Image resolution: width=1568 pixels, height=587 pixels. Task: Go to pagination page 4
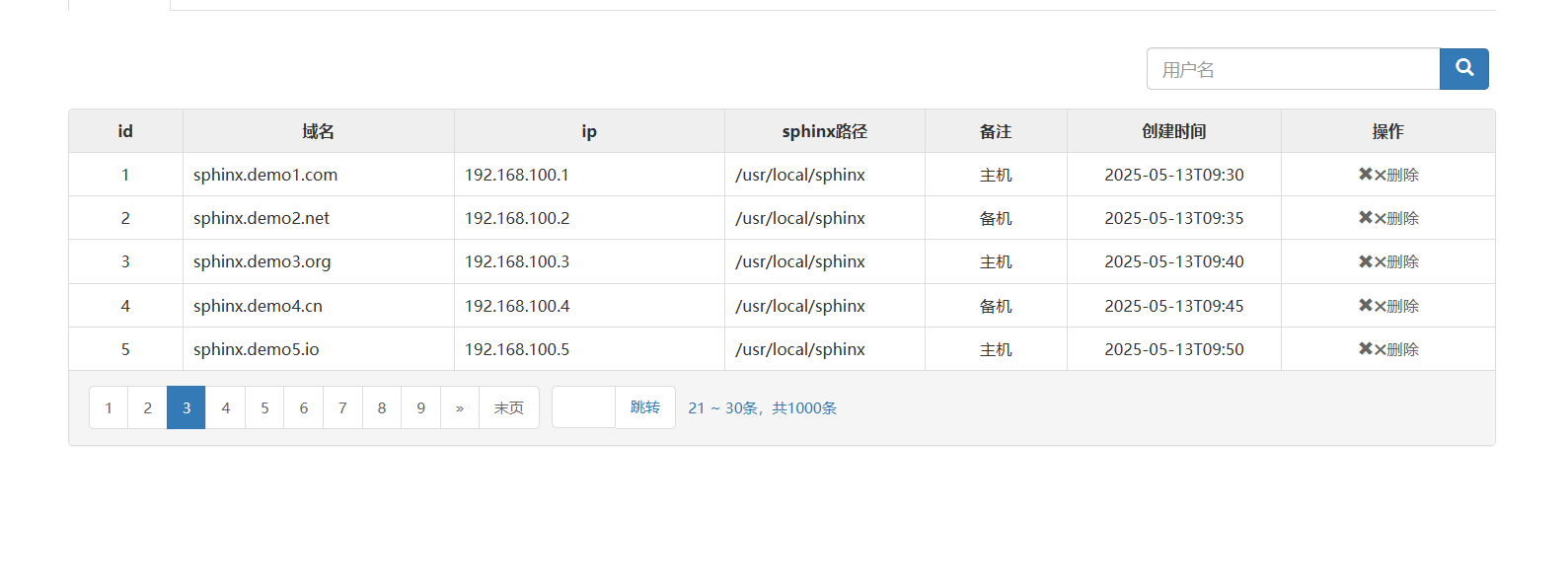(x=225, y=407)
